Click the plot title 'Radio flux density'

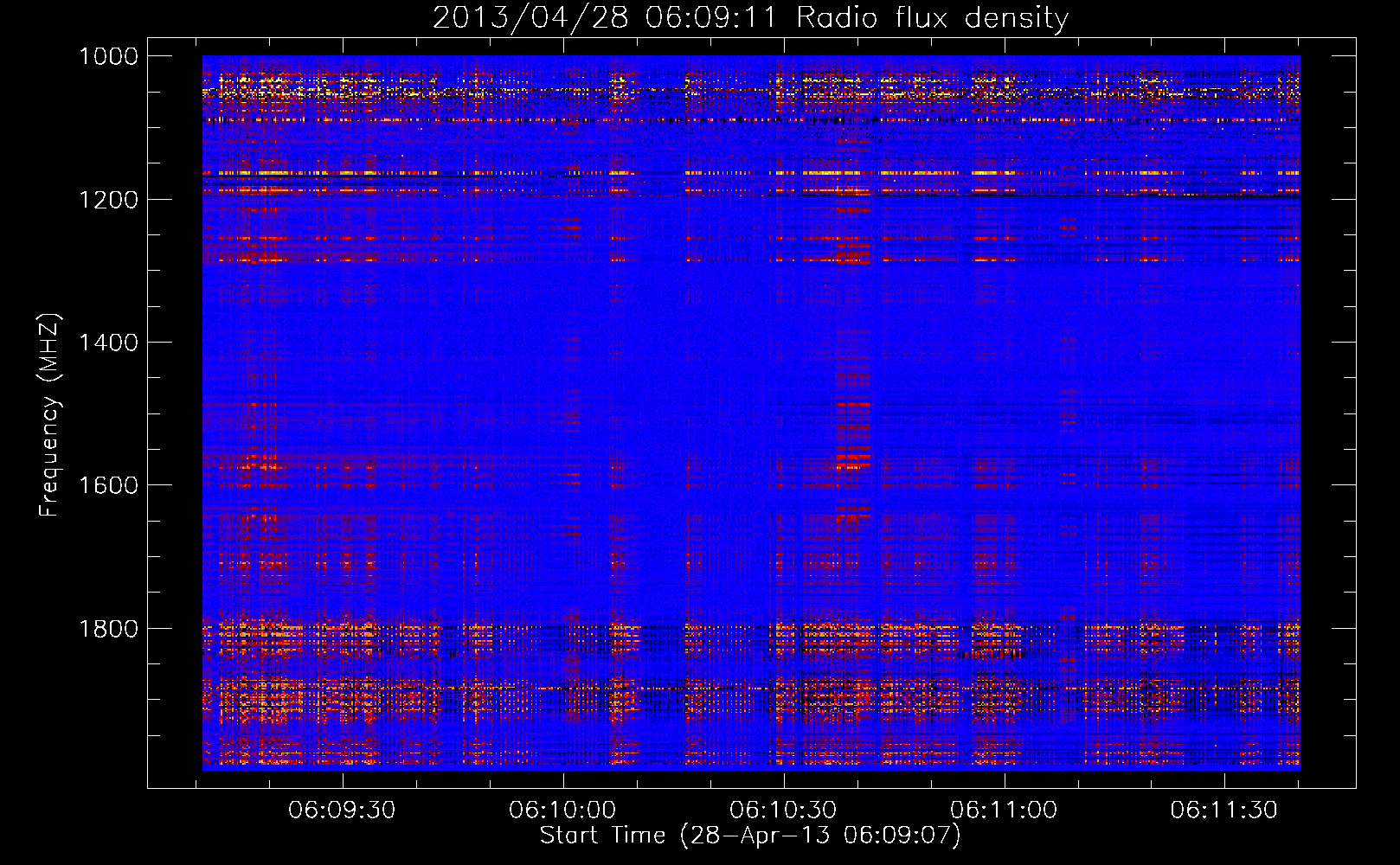tap(933, 18)
